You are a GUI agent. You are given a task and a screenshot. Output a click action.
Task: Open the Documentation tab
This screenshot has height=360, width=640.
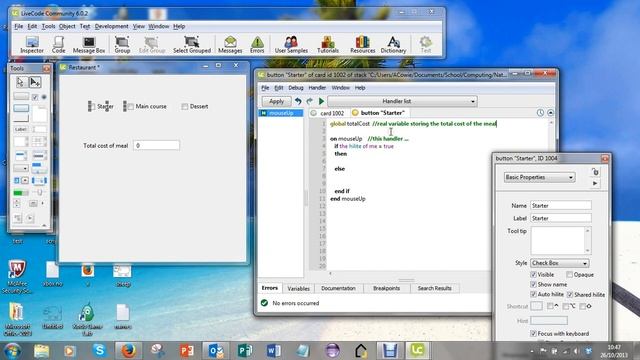coord(338,288)
